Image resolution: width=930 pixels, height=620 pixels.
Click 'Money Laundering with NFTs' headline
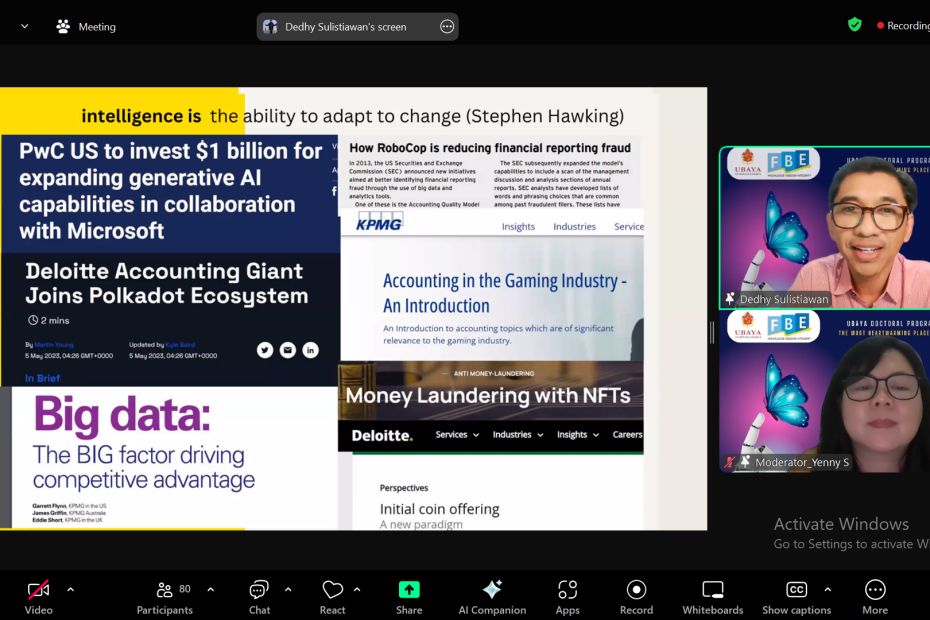tap(488, 395)
